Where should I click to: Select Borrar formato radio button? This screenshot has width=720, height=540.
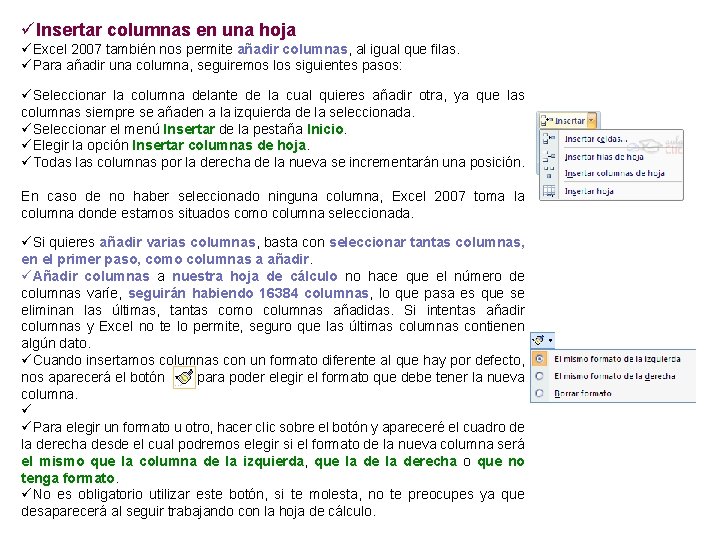pos(539,393)
